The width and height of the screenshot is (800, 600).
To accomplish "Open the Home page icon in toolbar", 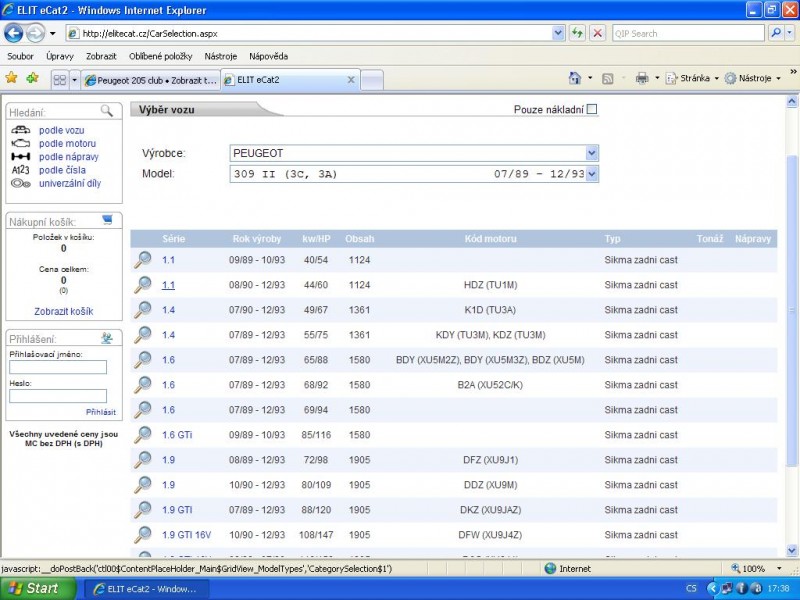I will (575, 78).
